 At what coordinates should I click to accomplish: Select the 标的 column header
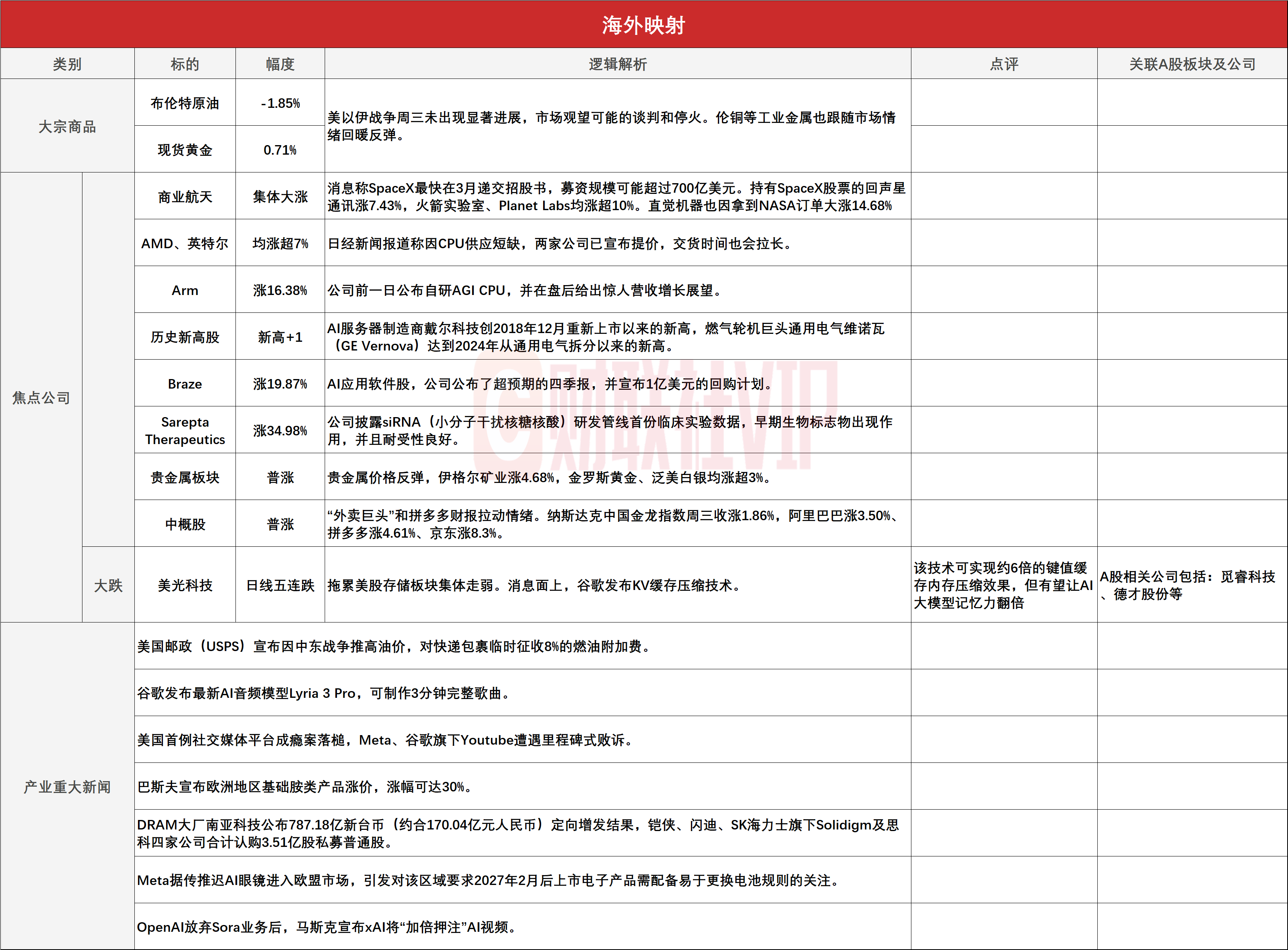click(185, 64)
